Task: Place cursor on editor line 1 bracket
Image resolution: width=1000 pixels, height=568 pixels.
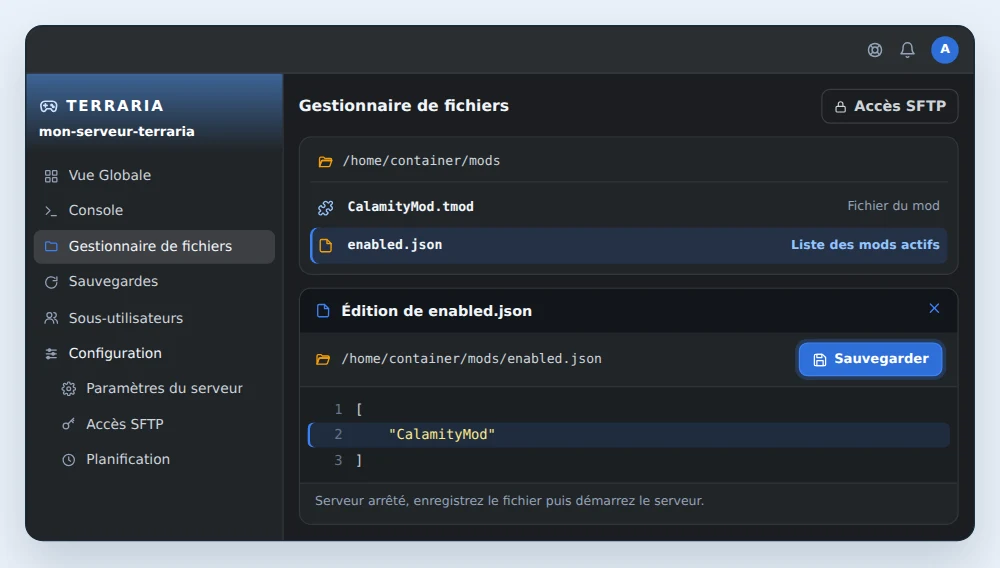Action: [x=359, y=409]
